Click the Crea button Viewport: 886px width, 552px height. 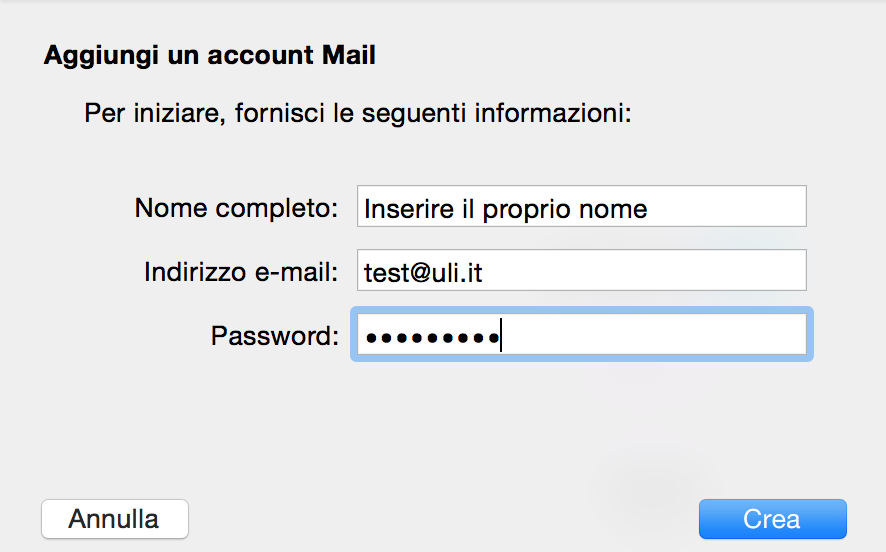(772, 519)
